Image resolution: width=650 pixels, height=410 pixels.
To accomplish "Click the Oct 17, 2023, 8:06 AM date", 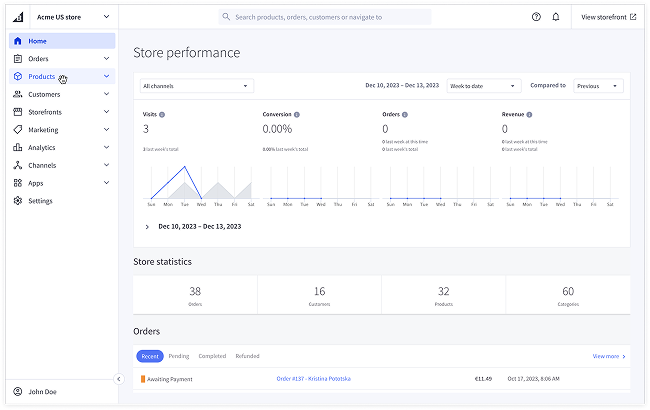I will click(534, 378).
